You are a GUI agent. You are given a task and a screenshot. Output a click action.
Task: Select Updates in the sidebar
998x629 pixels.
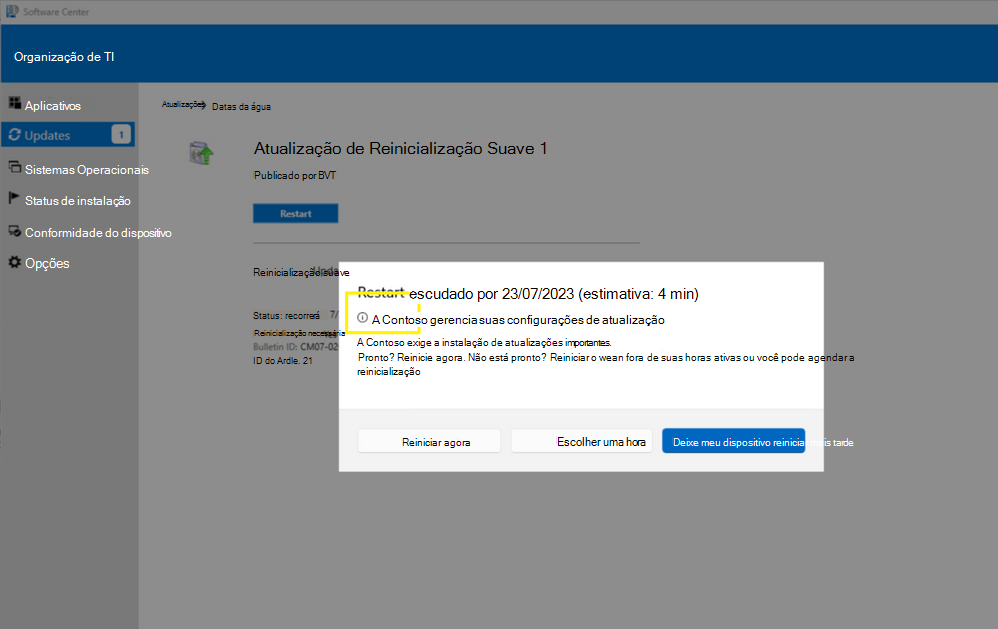tap(68, 135)
